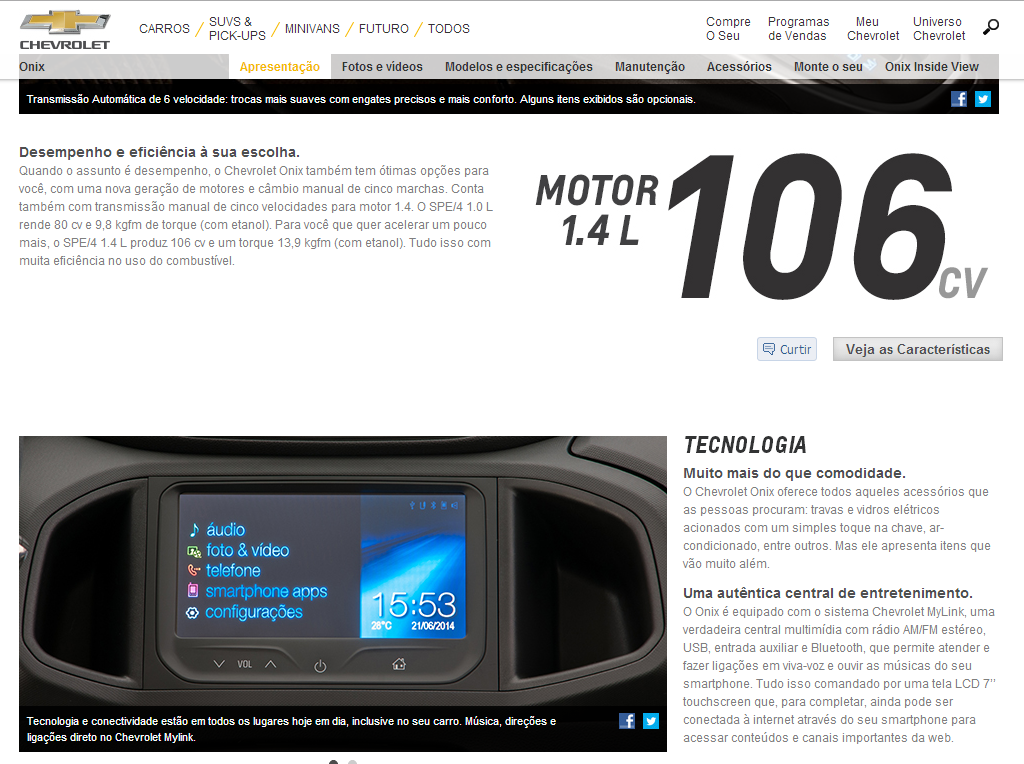
Task: Expand the MINIVANS menu
Action: pyautogui.click(x=312, y=29)
